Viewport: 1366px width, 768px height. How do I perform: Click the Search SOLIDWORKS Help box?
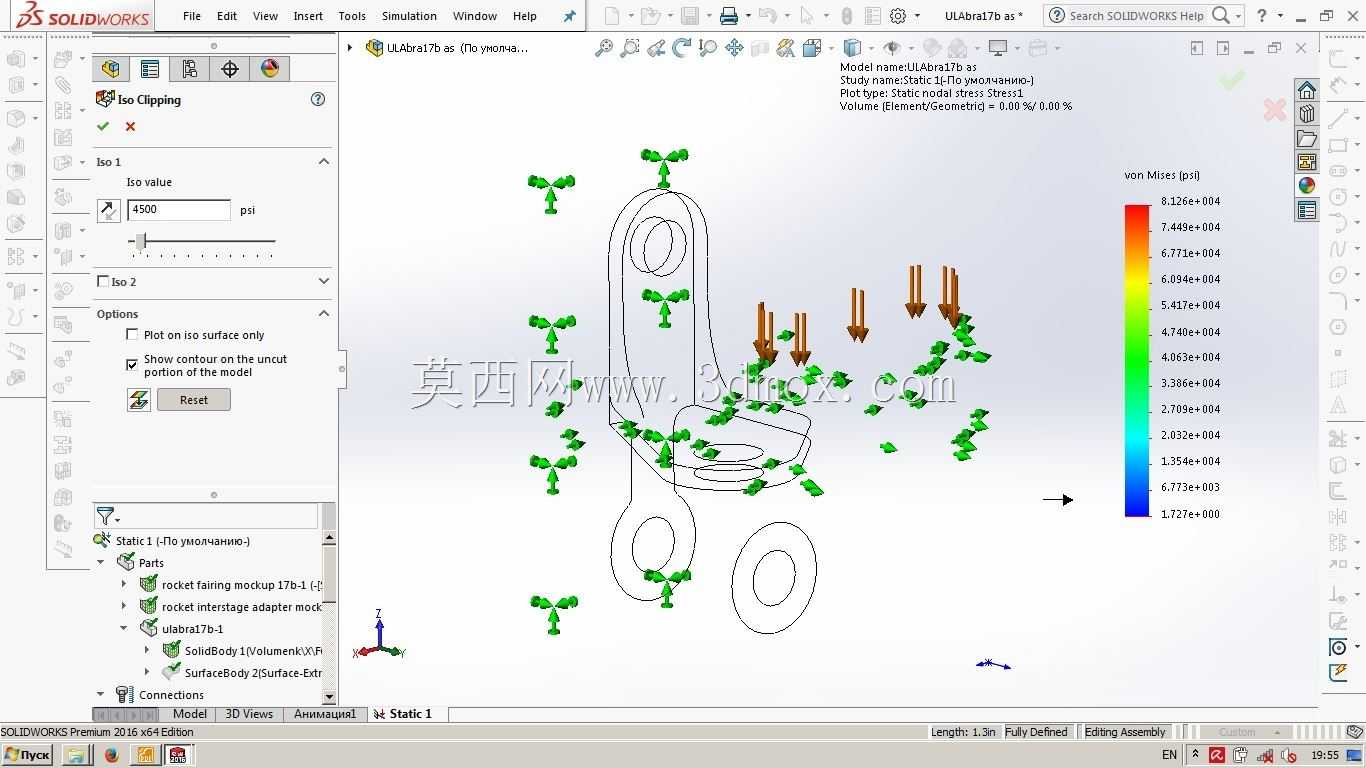pos(1138,16)
